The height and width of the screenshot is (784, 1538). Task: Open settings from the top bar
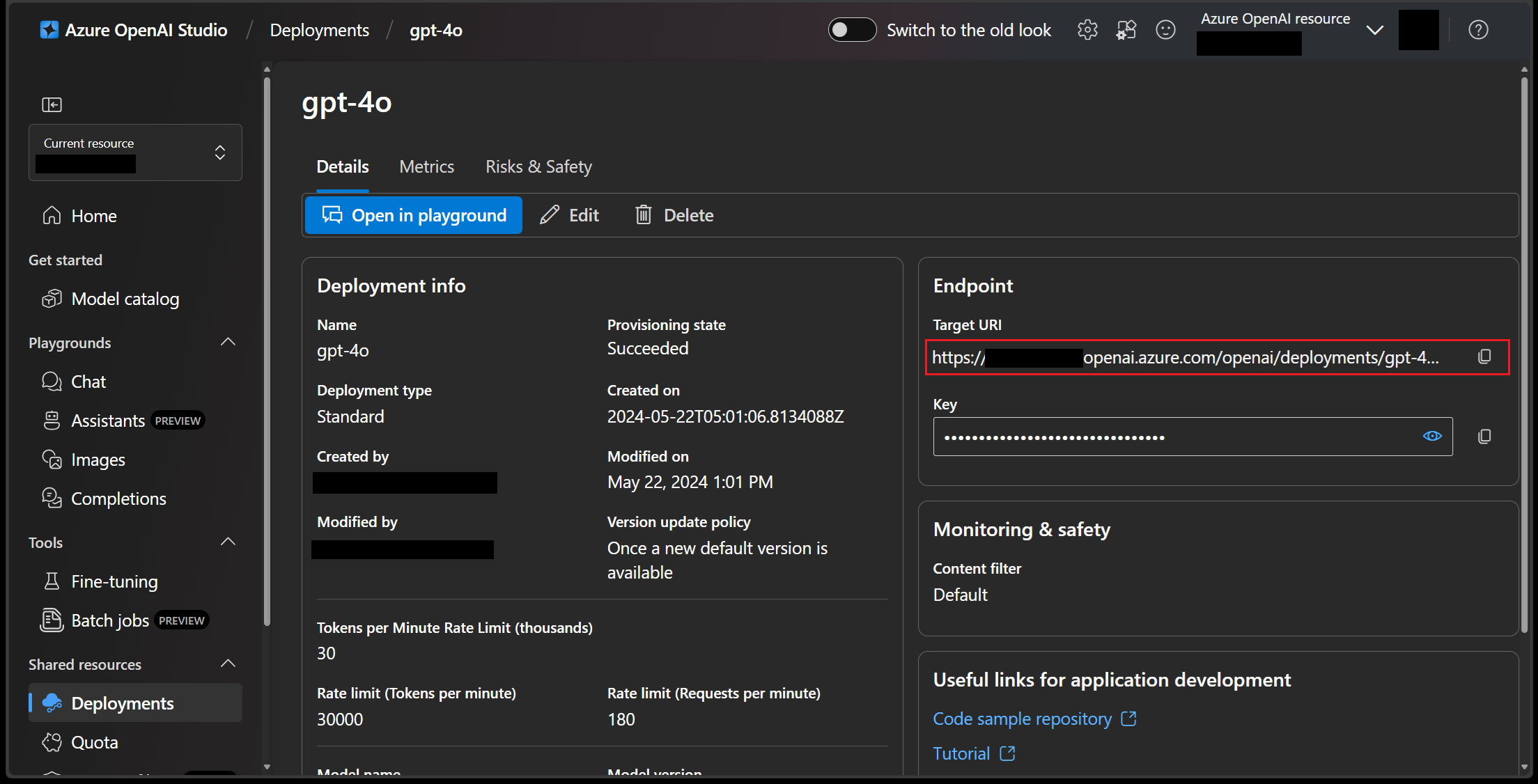(1087, 29)
